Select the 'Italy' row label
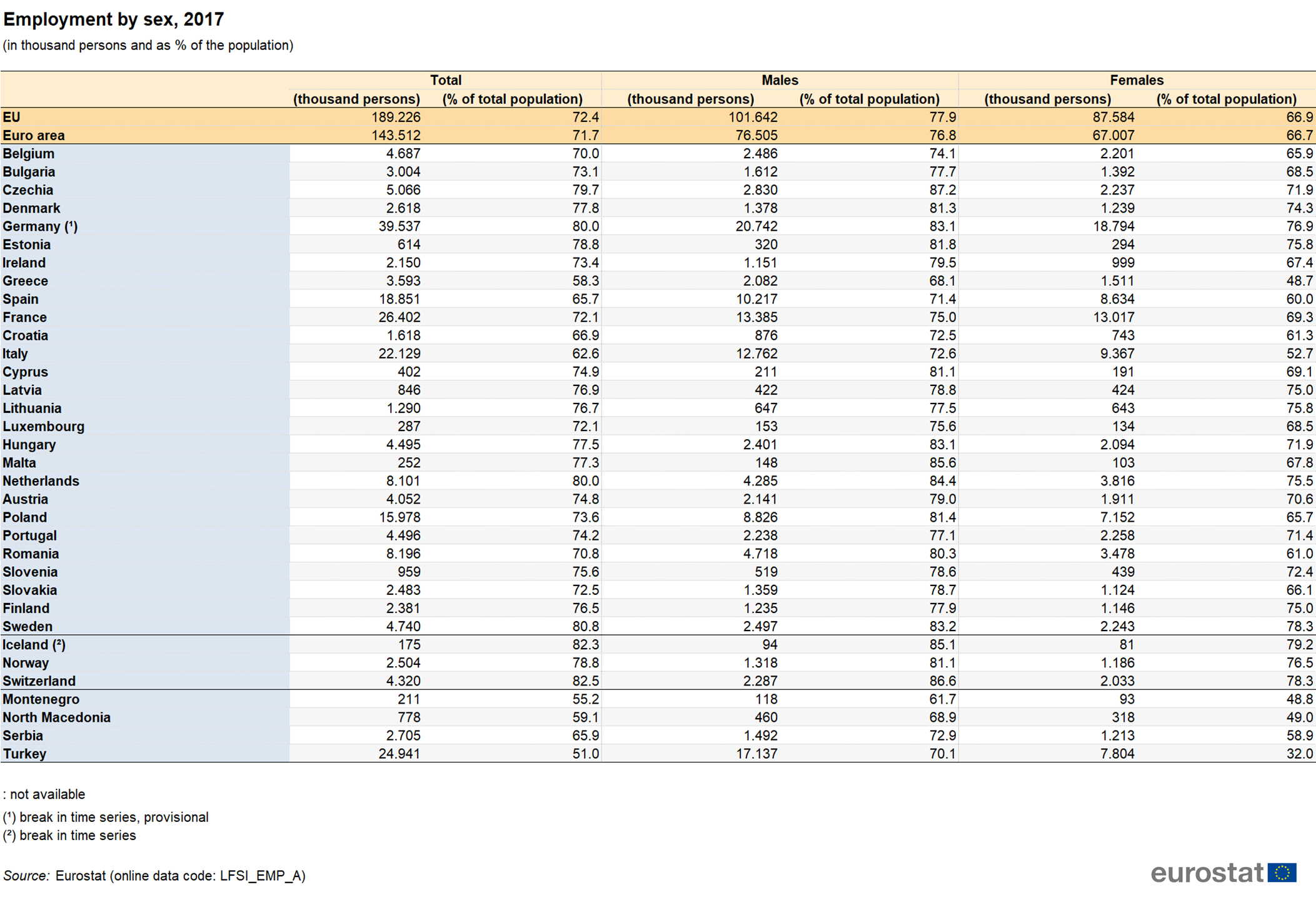This screenshot has width=1316, height=902. point(15,353)
